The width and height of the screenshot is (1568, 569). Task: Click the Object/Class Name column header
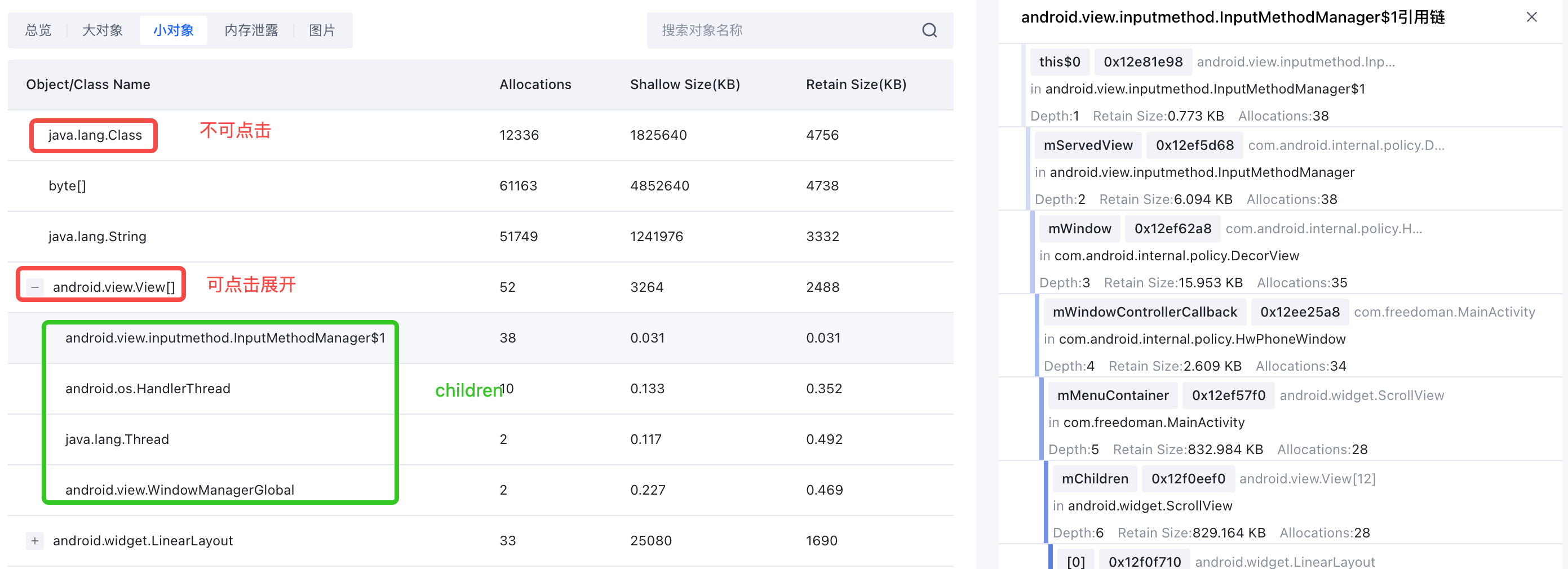point(88,85)
